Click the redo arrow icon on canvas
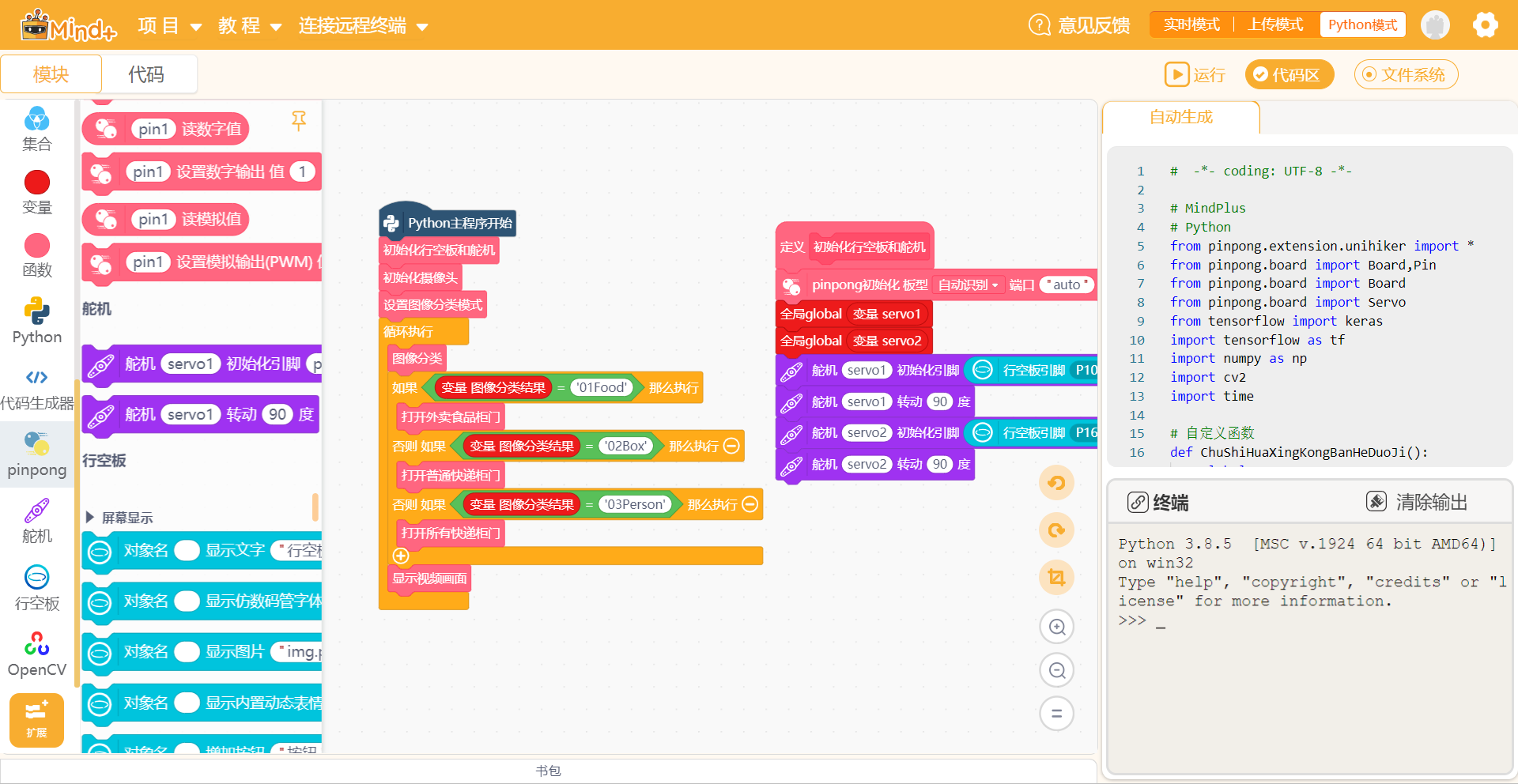Viewport: 1518px width, 784px height. tap(1056, 530)
